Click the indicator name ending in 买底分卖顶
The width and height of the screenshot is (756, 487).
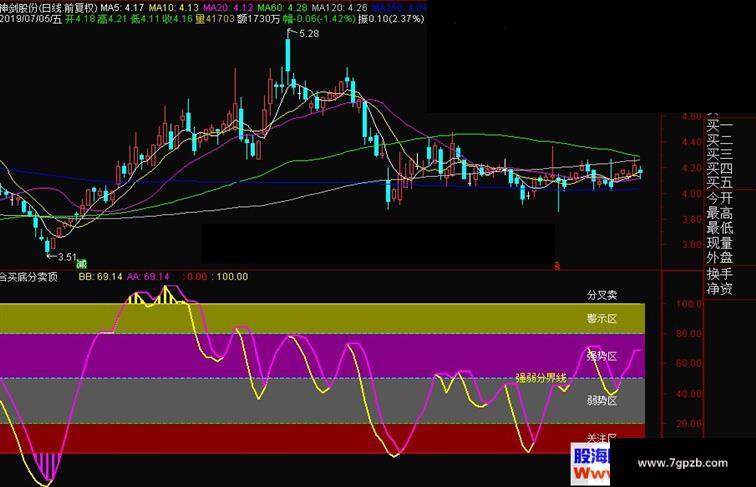[x=29, y=277]
